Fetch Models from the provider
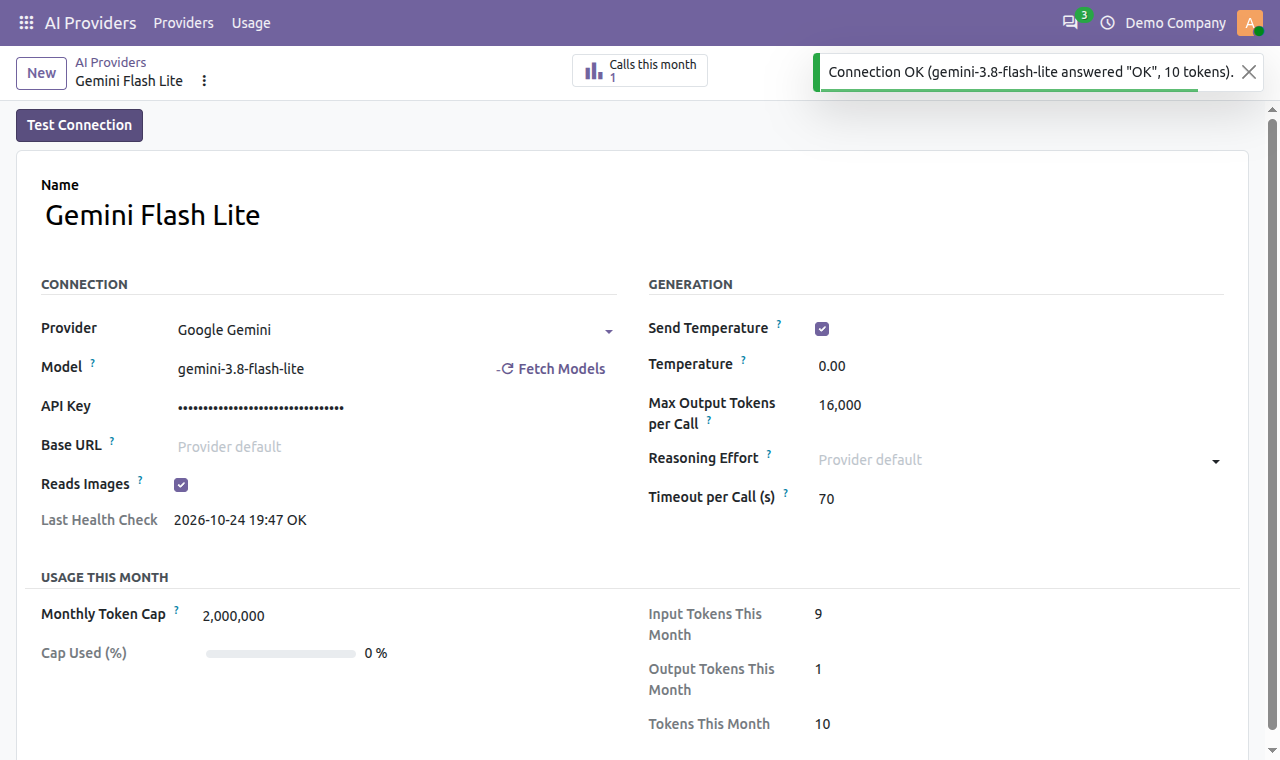The width and height of the screenshot is (1280, 760). point(551,369)
